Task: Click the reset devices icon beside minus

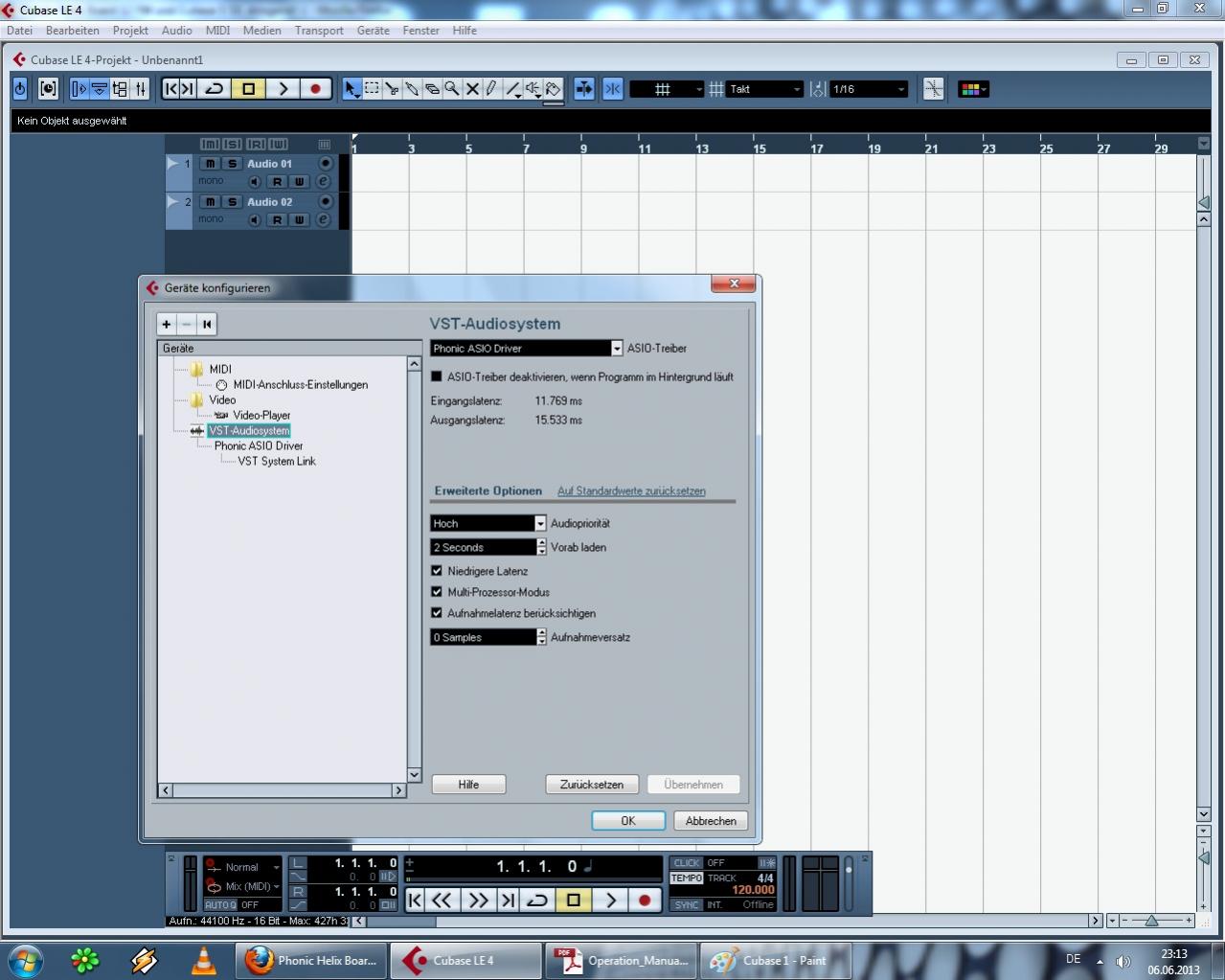Action: point(207,324)
